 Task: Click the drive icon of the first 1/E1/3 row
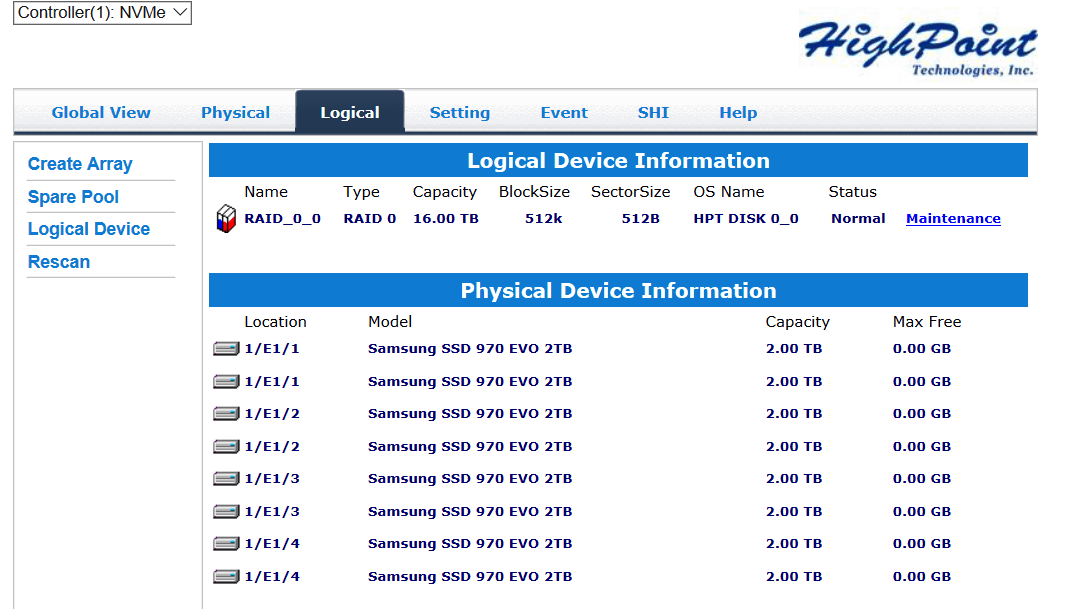[x=226, y=478]
